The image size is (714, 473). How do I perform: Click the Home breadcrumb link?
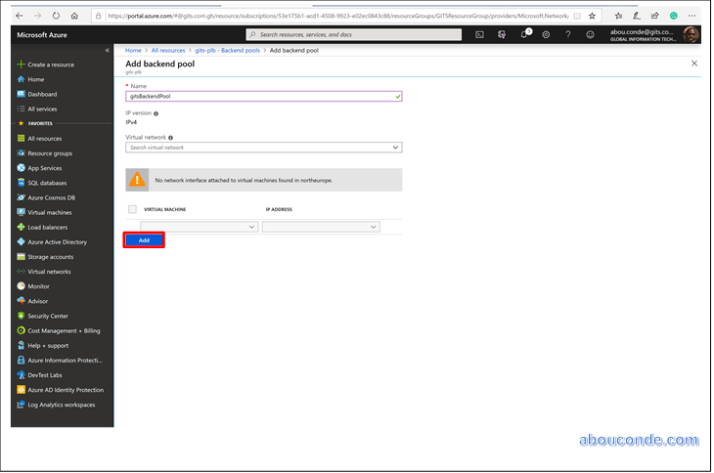[133, 49]
